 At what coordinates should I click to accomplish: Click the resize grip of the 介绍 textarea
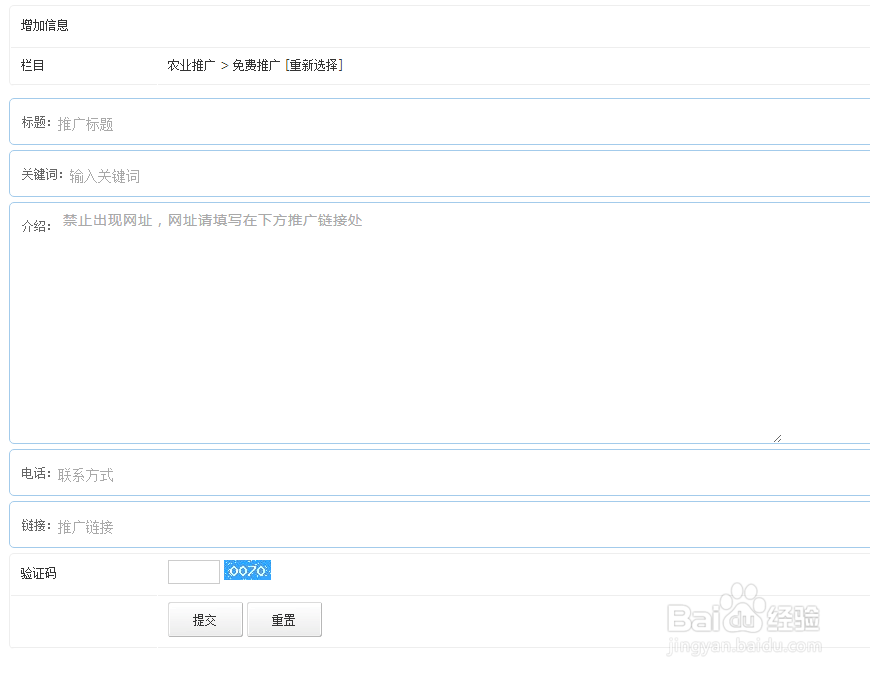coord(777,438)
